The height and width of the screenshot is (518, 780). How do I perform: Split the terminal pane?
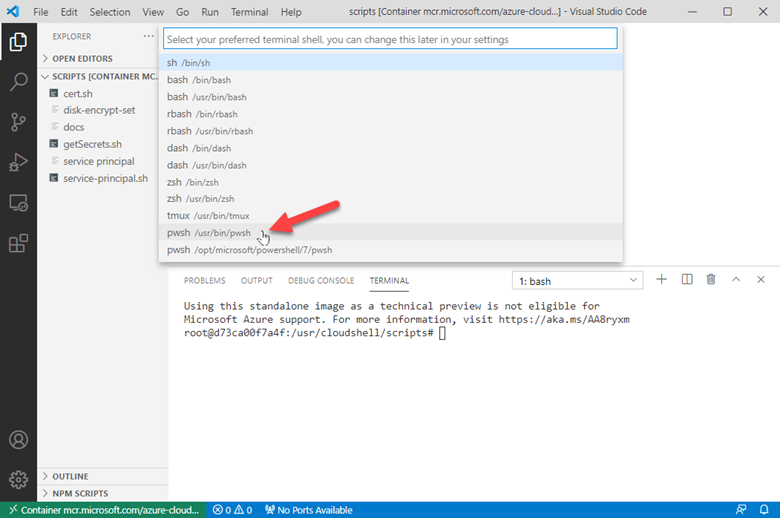[687, 280]
